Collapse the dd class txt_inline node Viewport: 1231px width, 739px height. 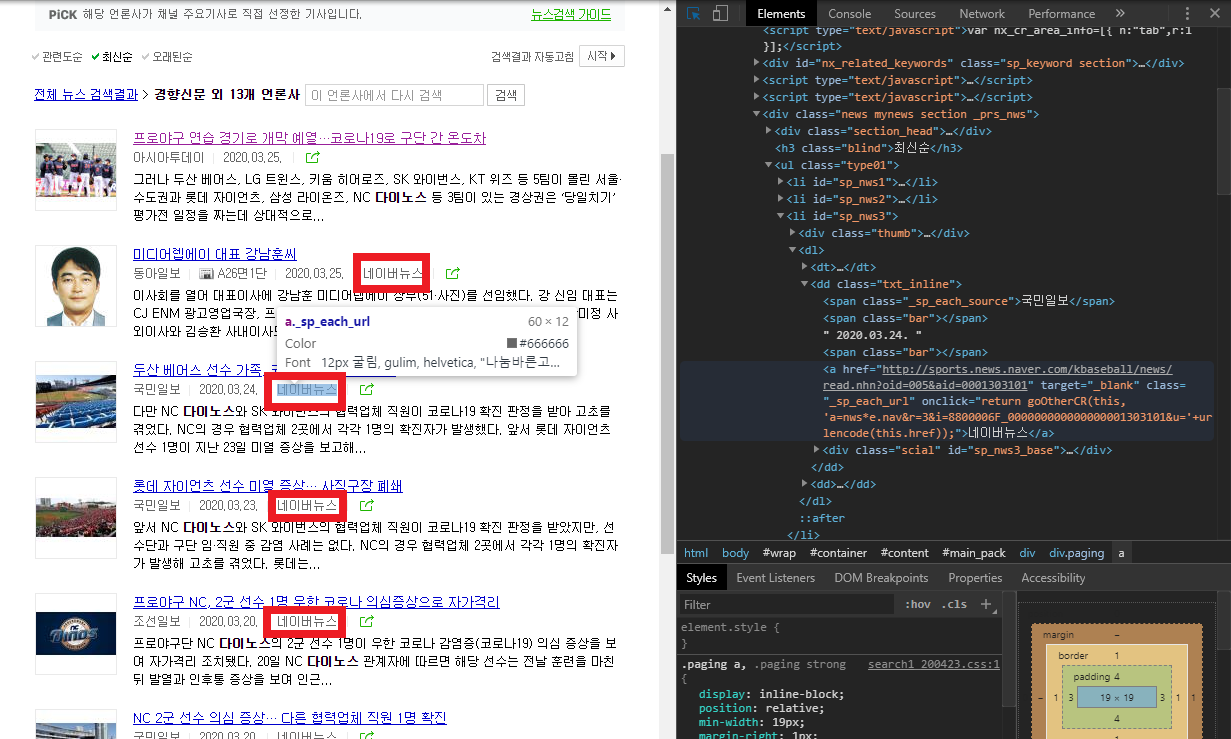click(x=806, y=284)
